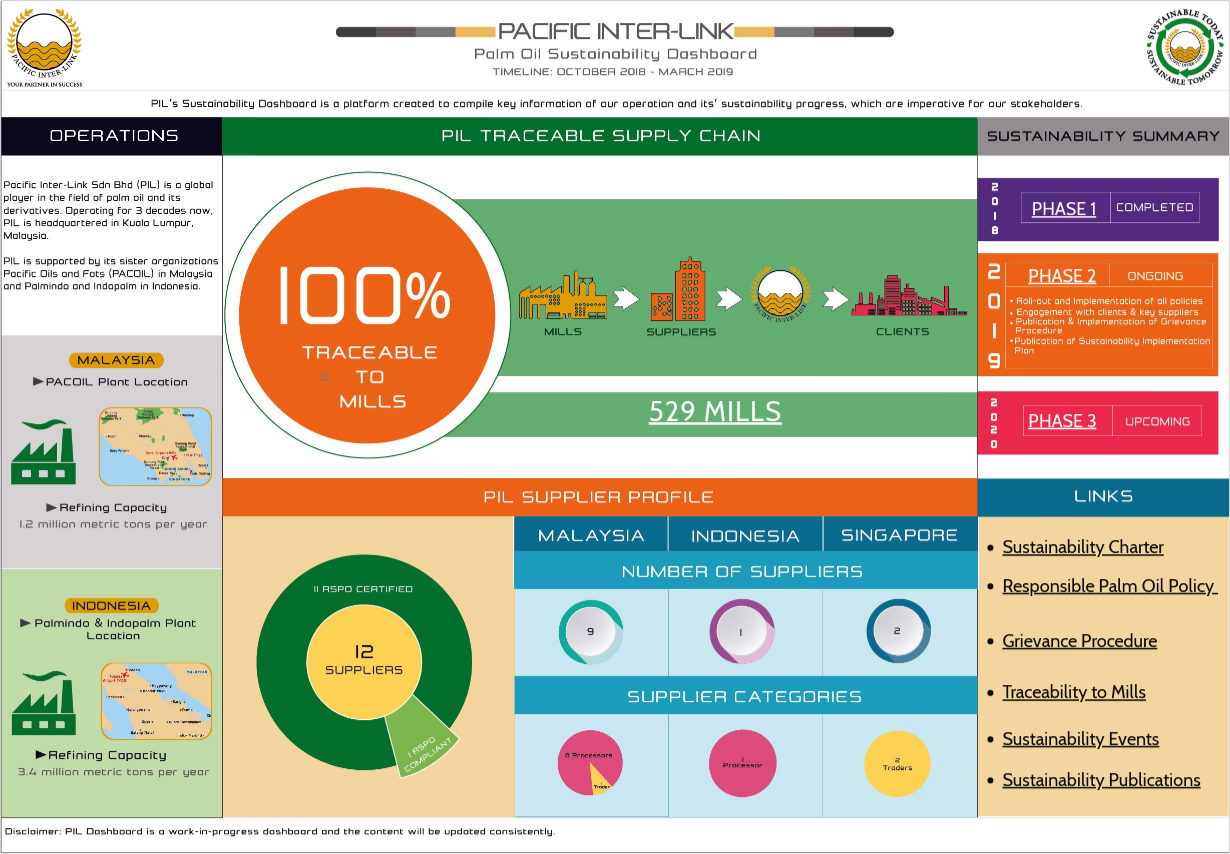Screen dimensions: 1230x854
Task: Open the Sustainability Events link
Action: coord(1080,739)
